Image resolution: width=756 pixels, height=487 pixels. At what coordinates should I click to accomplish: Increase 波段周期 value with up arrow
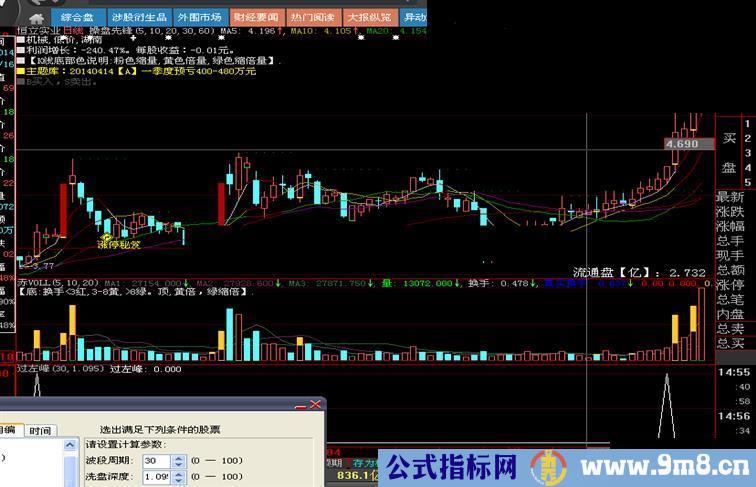point(178,456)
